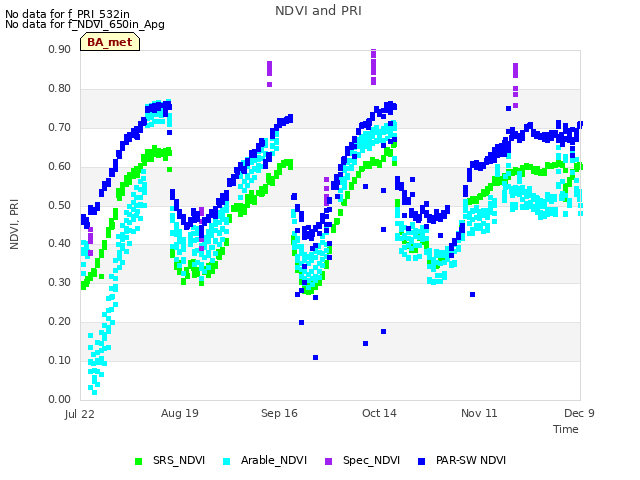This screenshot has width=640, height=480.
Task: Click the 0.80 y-axis tick label
Action: [x=60, y=88]
